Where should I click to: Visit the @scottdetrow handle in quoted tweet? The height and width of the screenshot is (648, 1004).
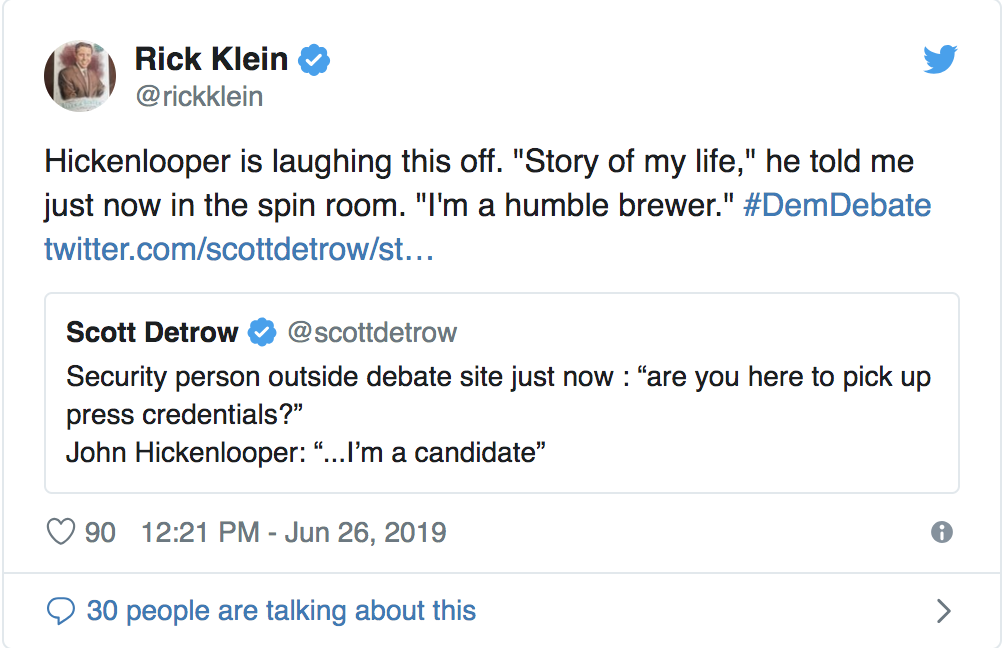coord(372,332)
